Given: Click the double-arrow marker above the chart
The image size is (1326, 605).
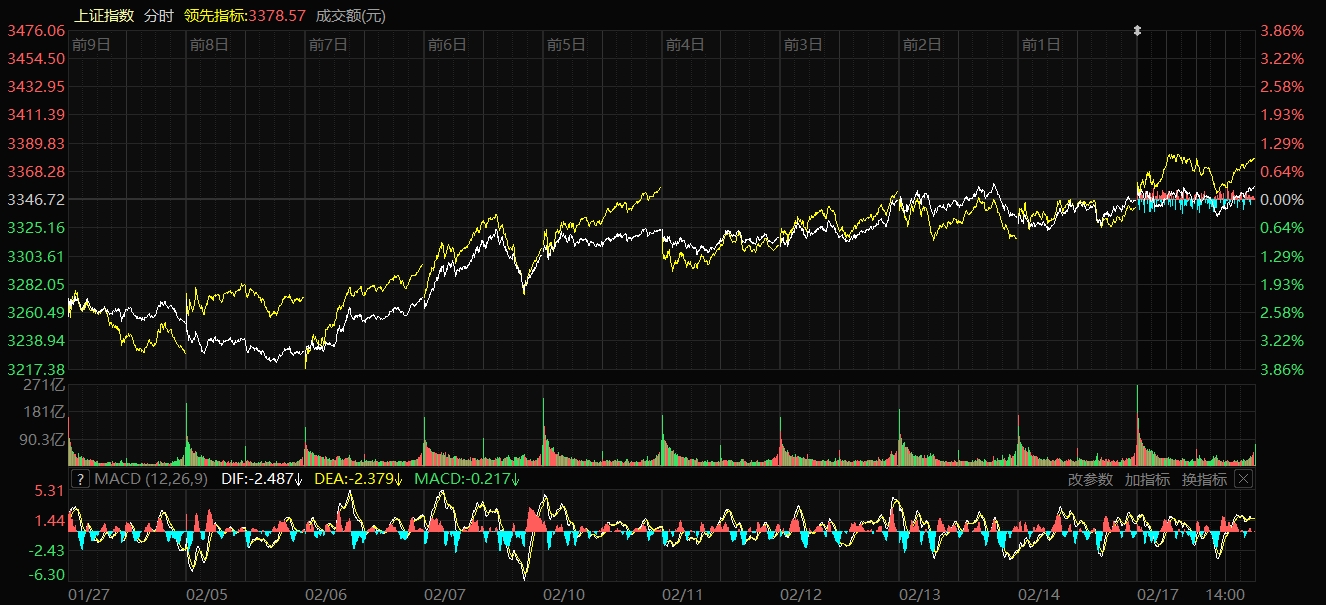Looking at the screenshot, I should point(1137,31).
